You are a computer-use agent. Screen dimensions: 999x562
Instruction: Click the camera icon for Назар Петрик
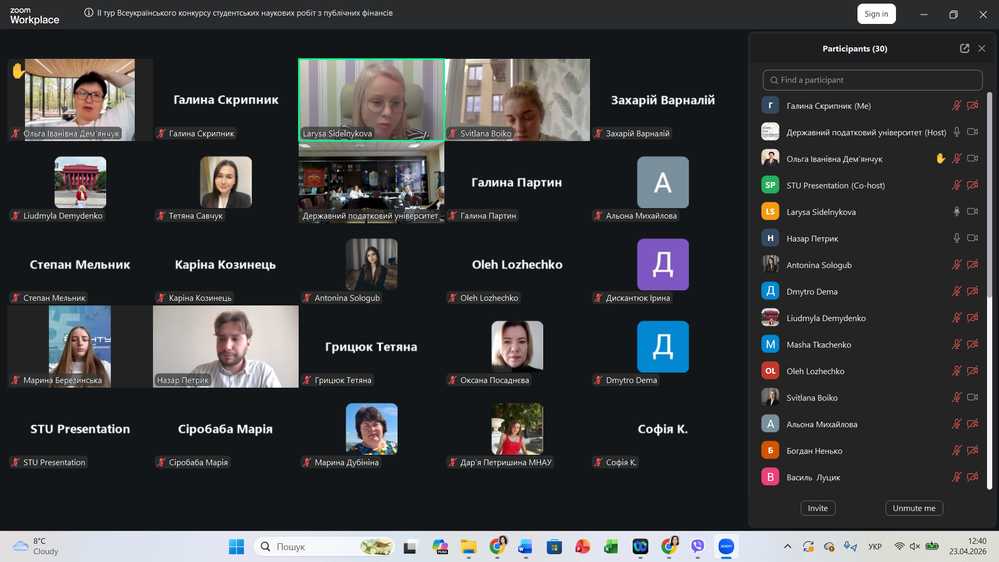click(x=972, y=238)
